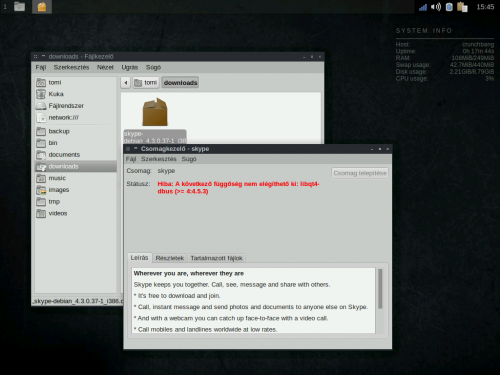The width and height of the screenshot is (500, 375).
Task: Click the battery tray icon
Action: (x=449, y=7)
